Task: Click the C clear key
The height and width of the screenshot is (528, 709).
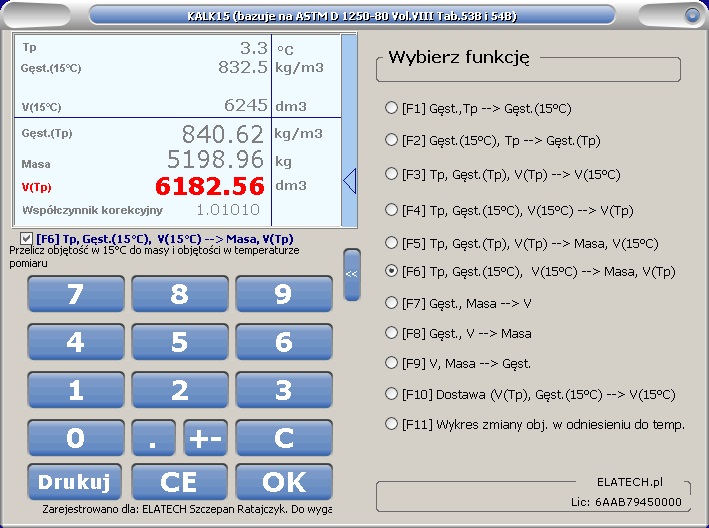Action: click(284, 438)
